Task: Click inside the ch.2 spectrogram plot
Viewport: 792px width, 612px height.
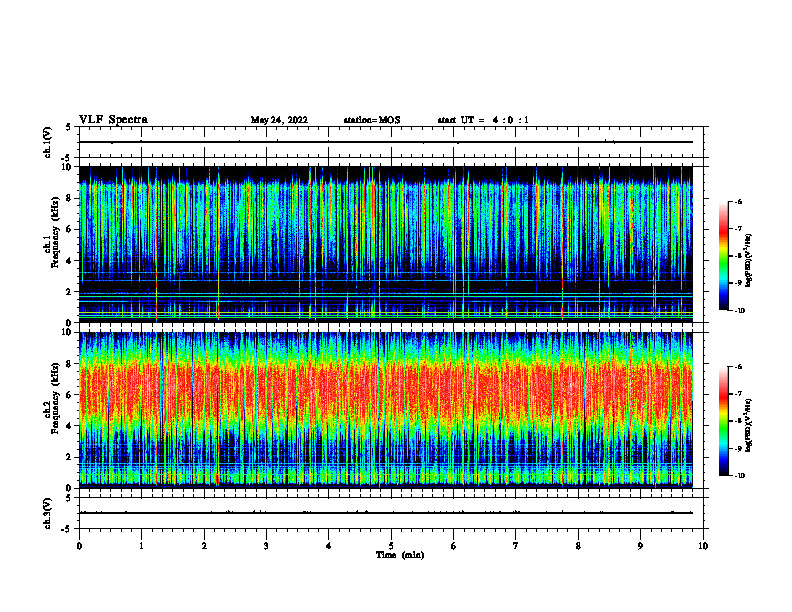Action: (x=386, y=410)
